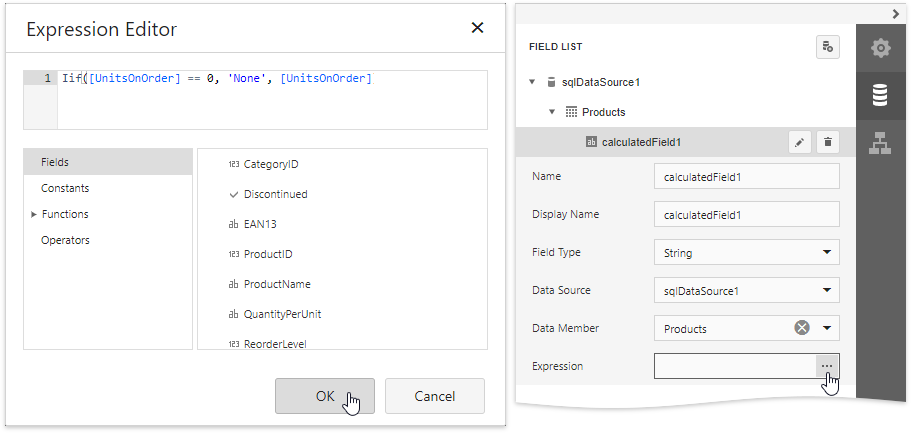Delete calculatedField1 using the trash icon

click(x=827, y=142)
